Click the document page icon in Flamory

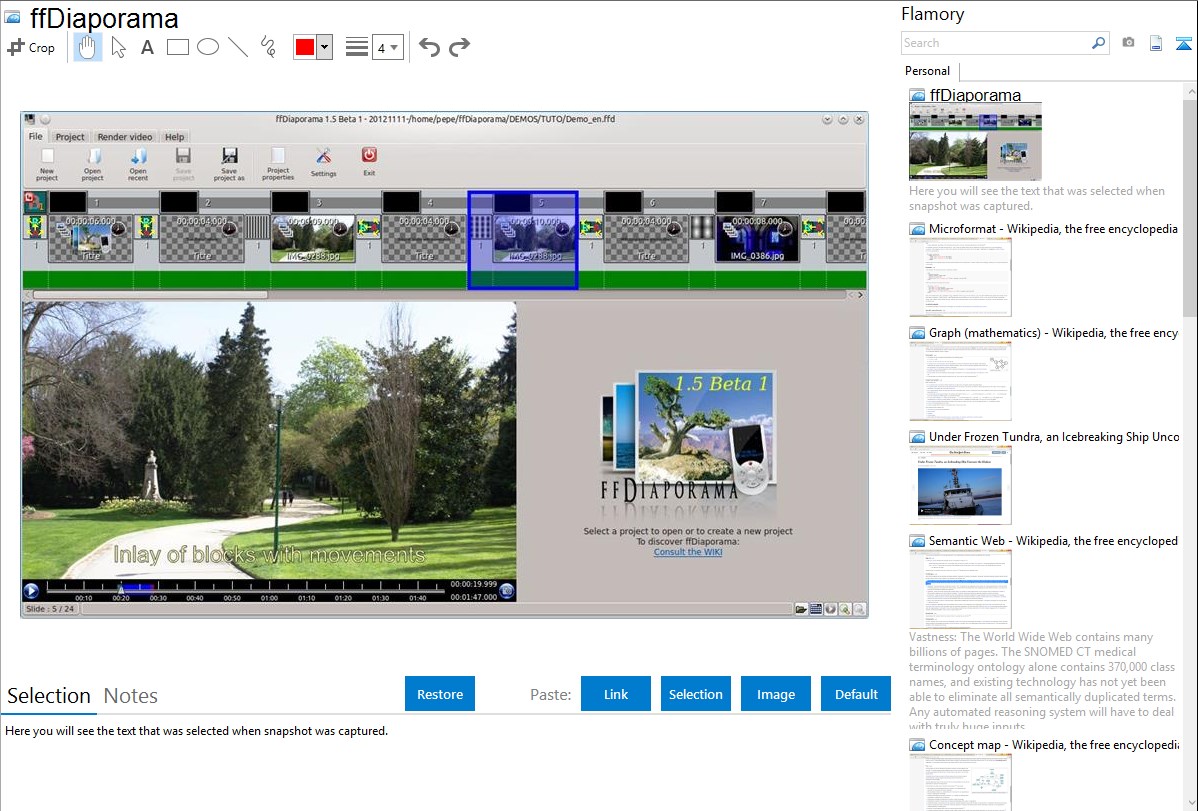point(1156,44)
